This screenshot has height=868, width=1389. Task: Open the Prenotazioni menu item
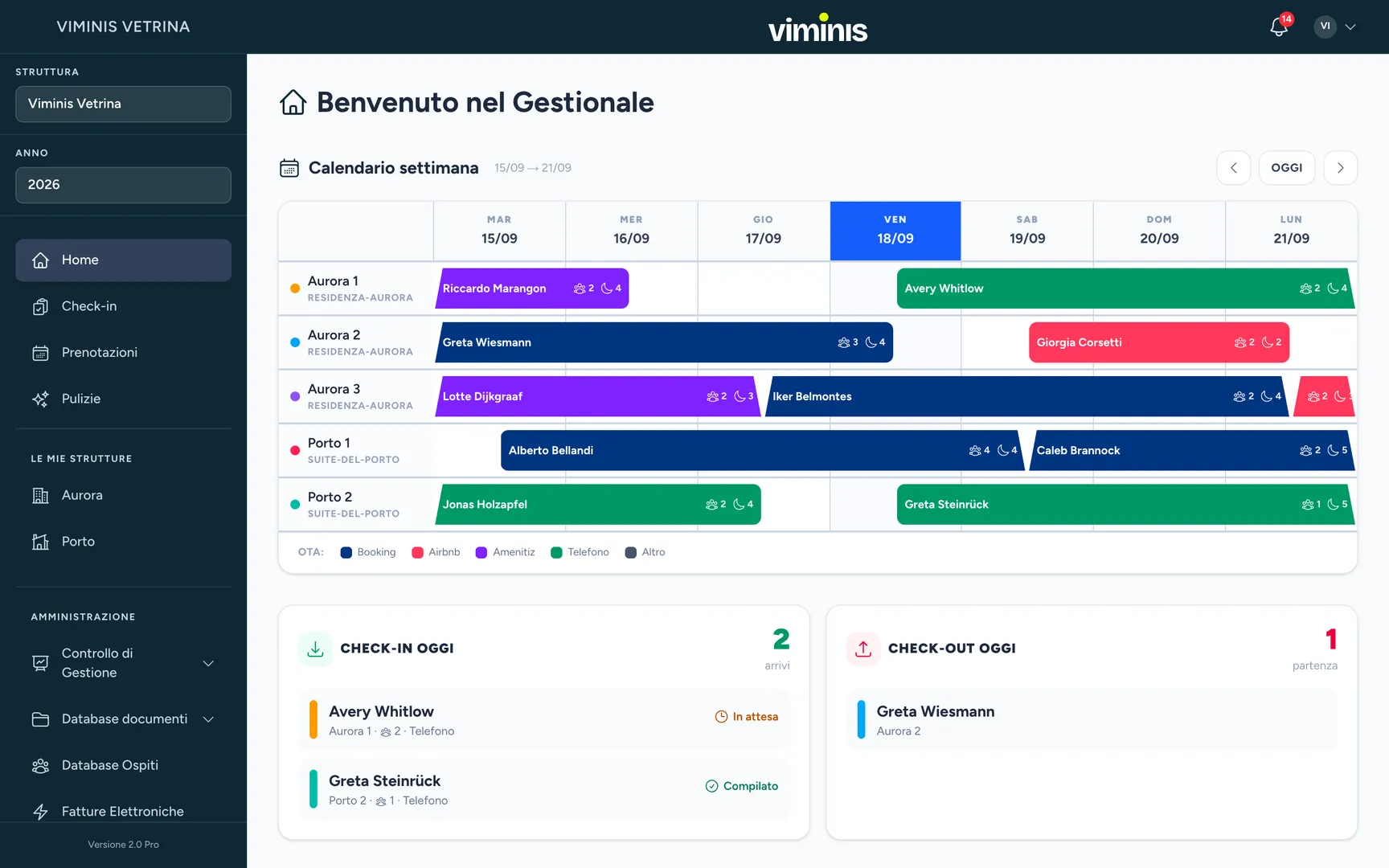(123, 353)
